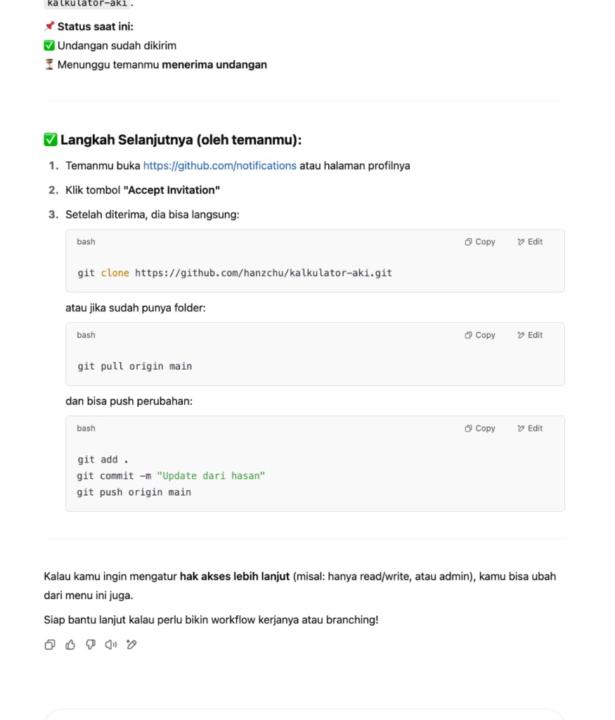Click the pushpin icon beside "Status saat ini"

[49, 27]
